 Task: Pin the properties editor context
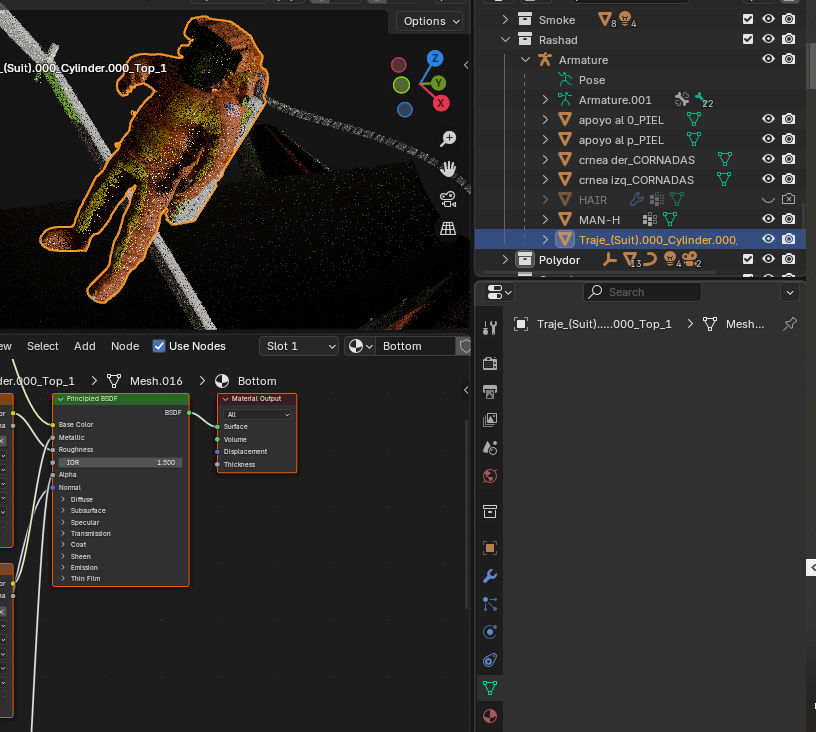click(x=789, y=324)
